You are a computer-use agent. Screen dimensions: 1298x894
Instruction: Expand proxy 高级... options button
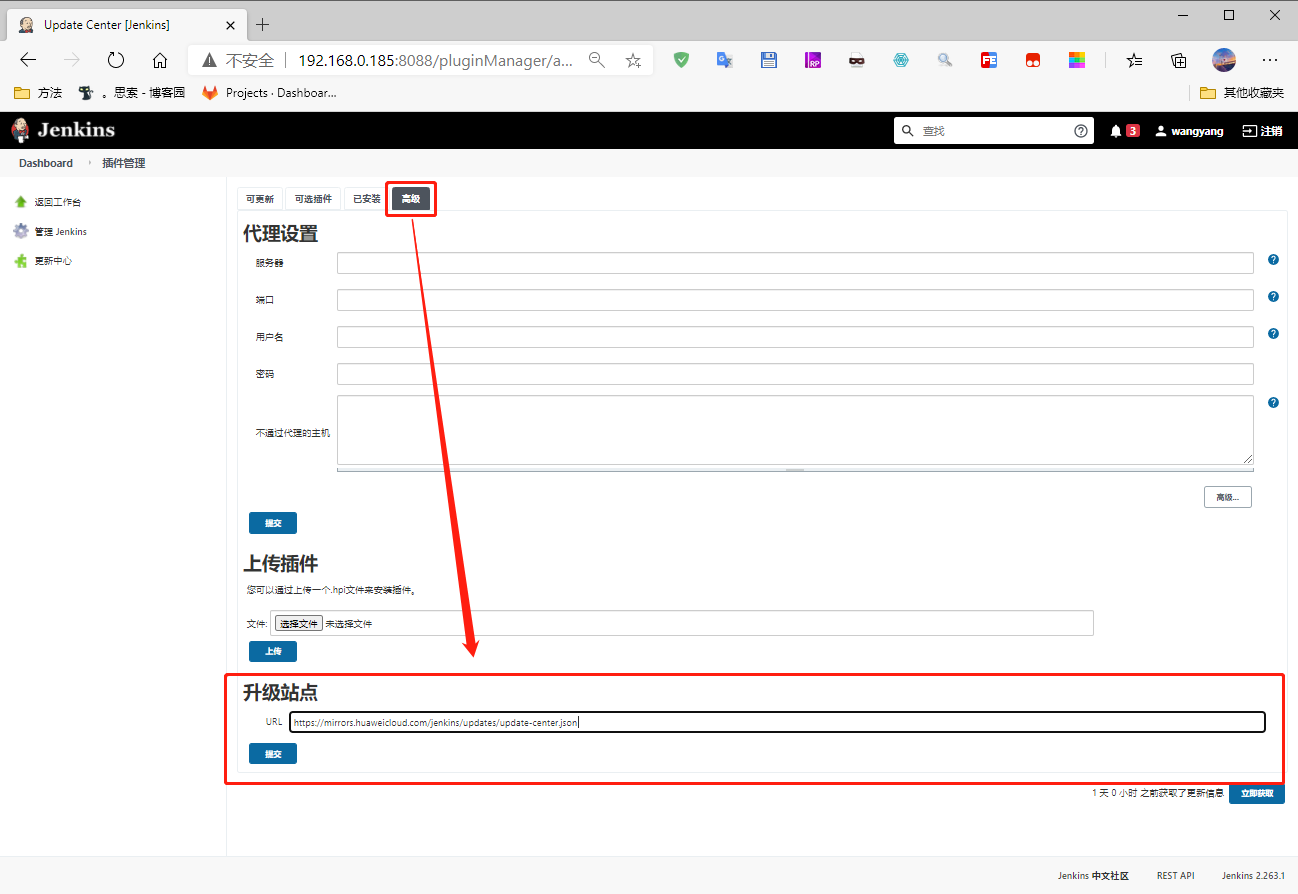click(x=1228, y=497)
